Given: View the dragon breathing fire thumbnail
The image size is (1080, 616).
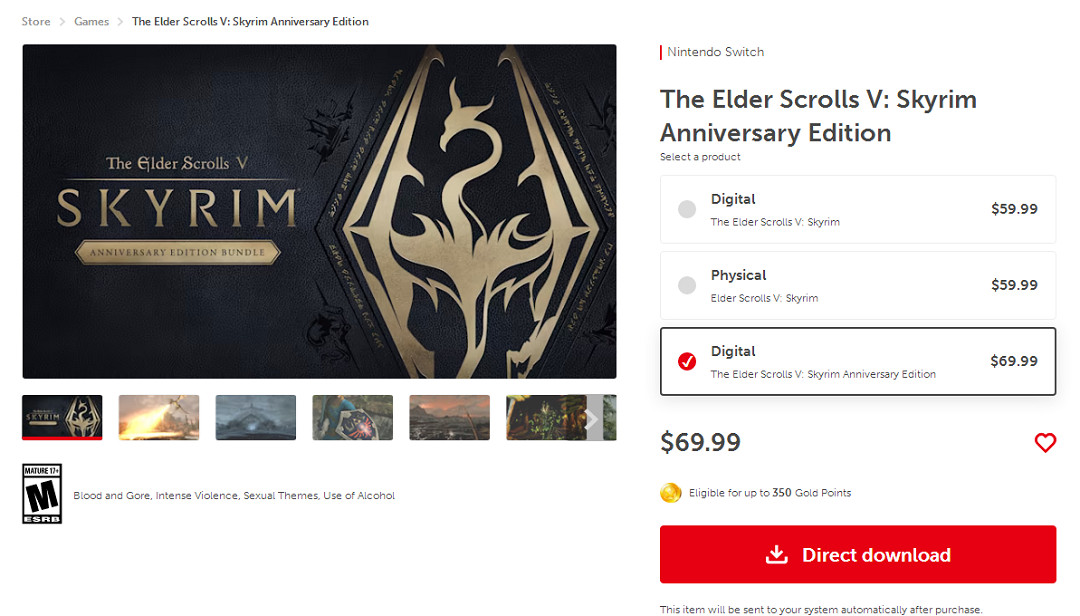Looking at the screenshot, I should click(x=159, y=417).
